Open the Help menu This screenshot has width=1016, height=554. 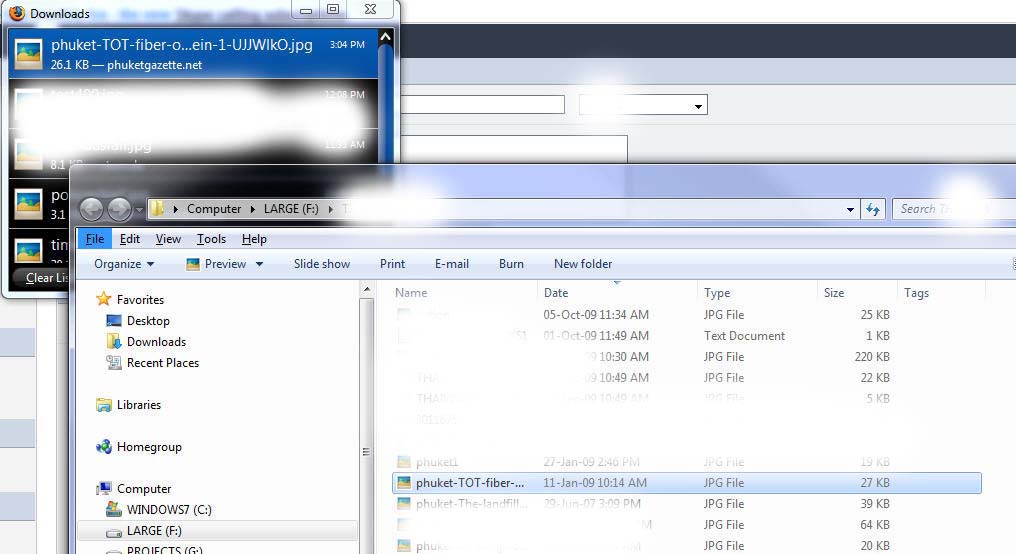254,239
